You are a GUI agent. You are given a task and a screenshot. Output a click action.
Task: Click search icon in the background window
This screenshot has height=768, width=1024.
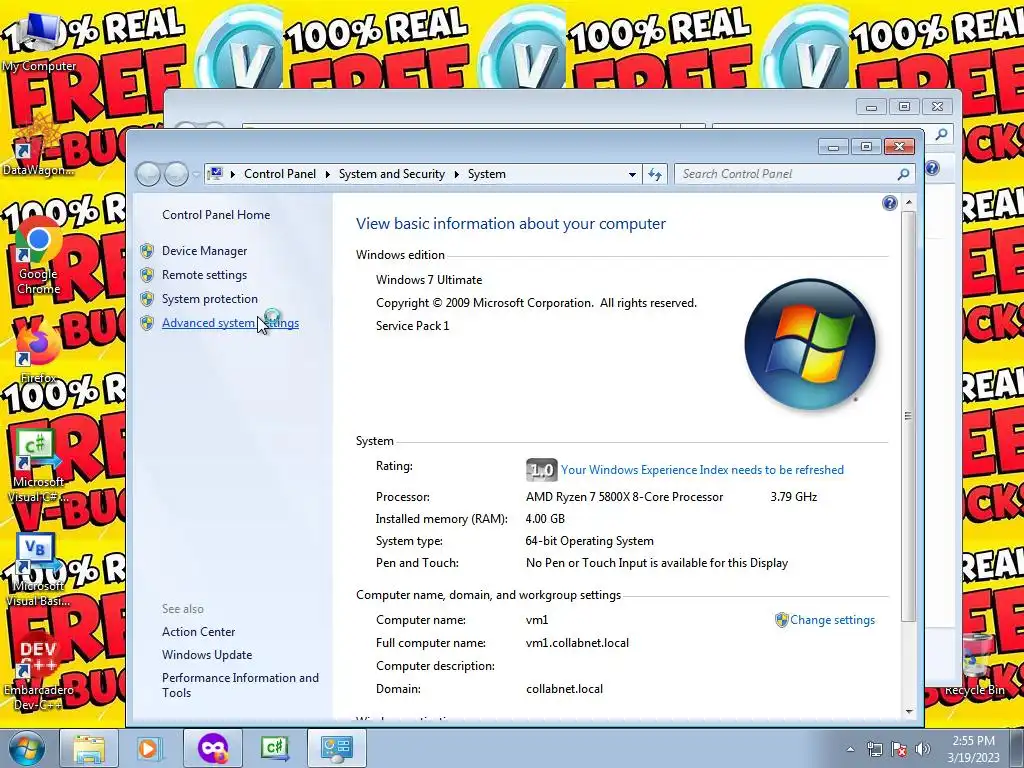point(941,135)
